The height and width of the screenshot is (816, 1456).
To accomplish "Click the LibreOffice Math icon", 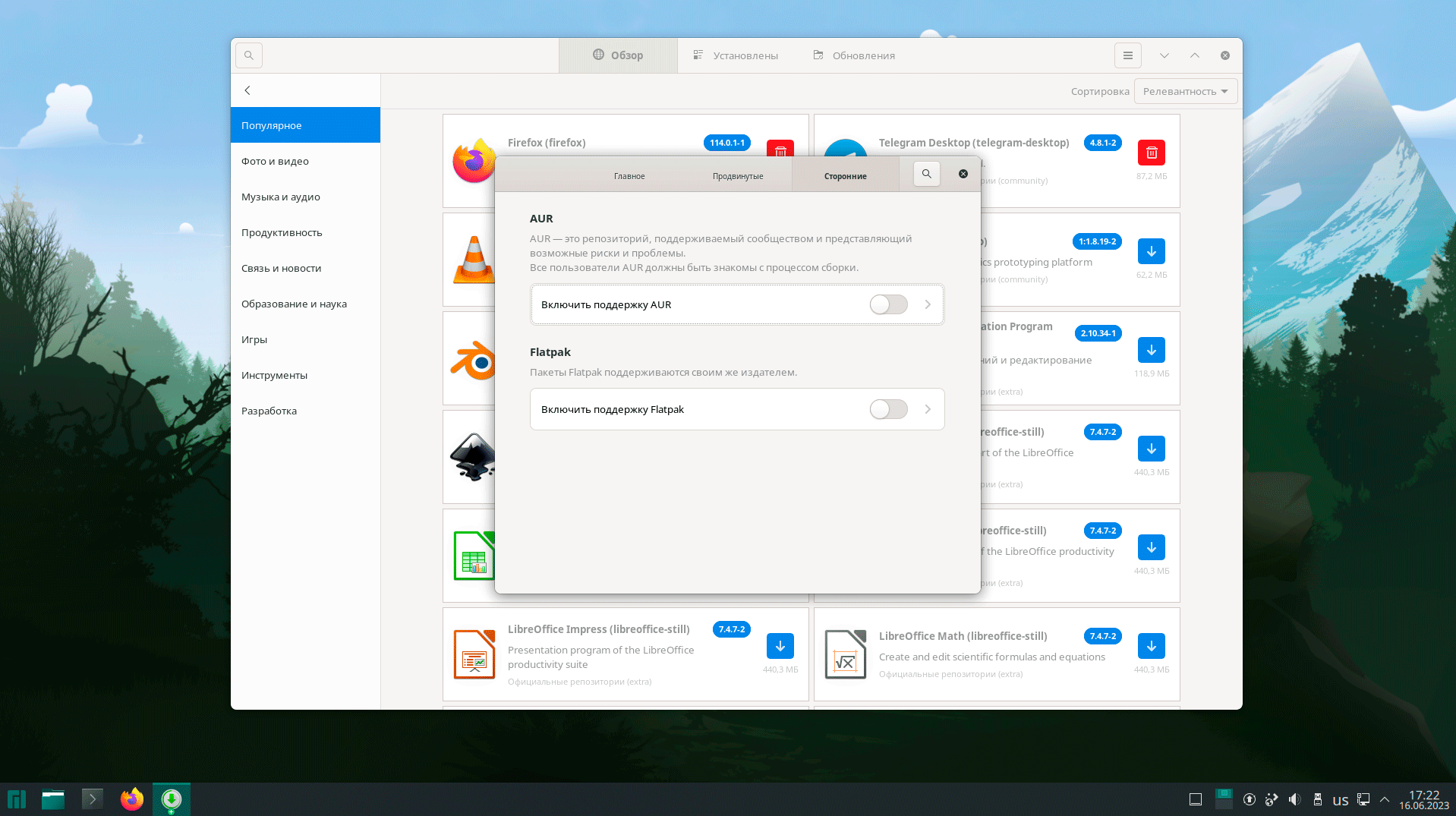I will (x=846, y=654).
